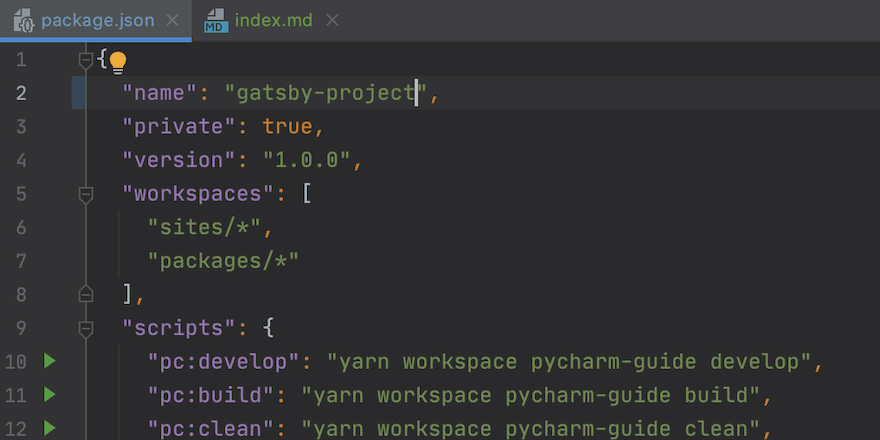Viewport: 880px width, 440px height.
Task: Run the pc:develop script gutter arrow
Action: click(50, 361)
